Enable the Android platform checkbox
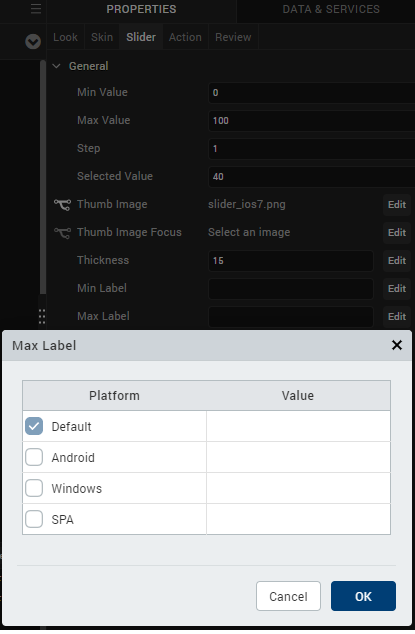This screenshot has width=415, height=634. [x=34, y=457]
